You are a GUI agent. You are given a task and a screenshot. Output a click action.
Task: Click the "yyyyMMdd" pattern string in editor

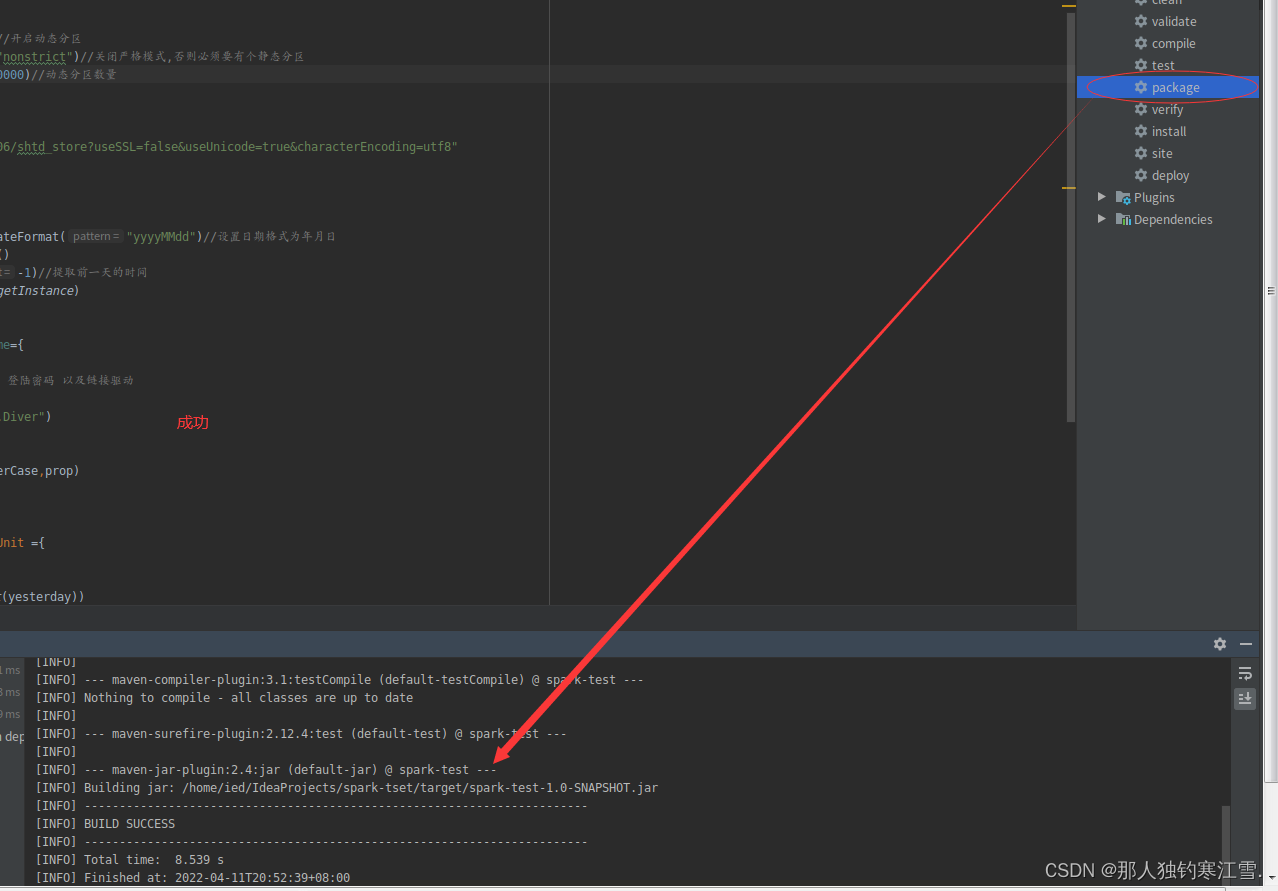coord(162,237)
